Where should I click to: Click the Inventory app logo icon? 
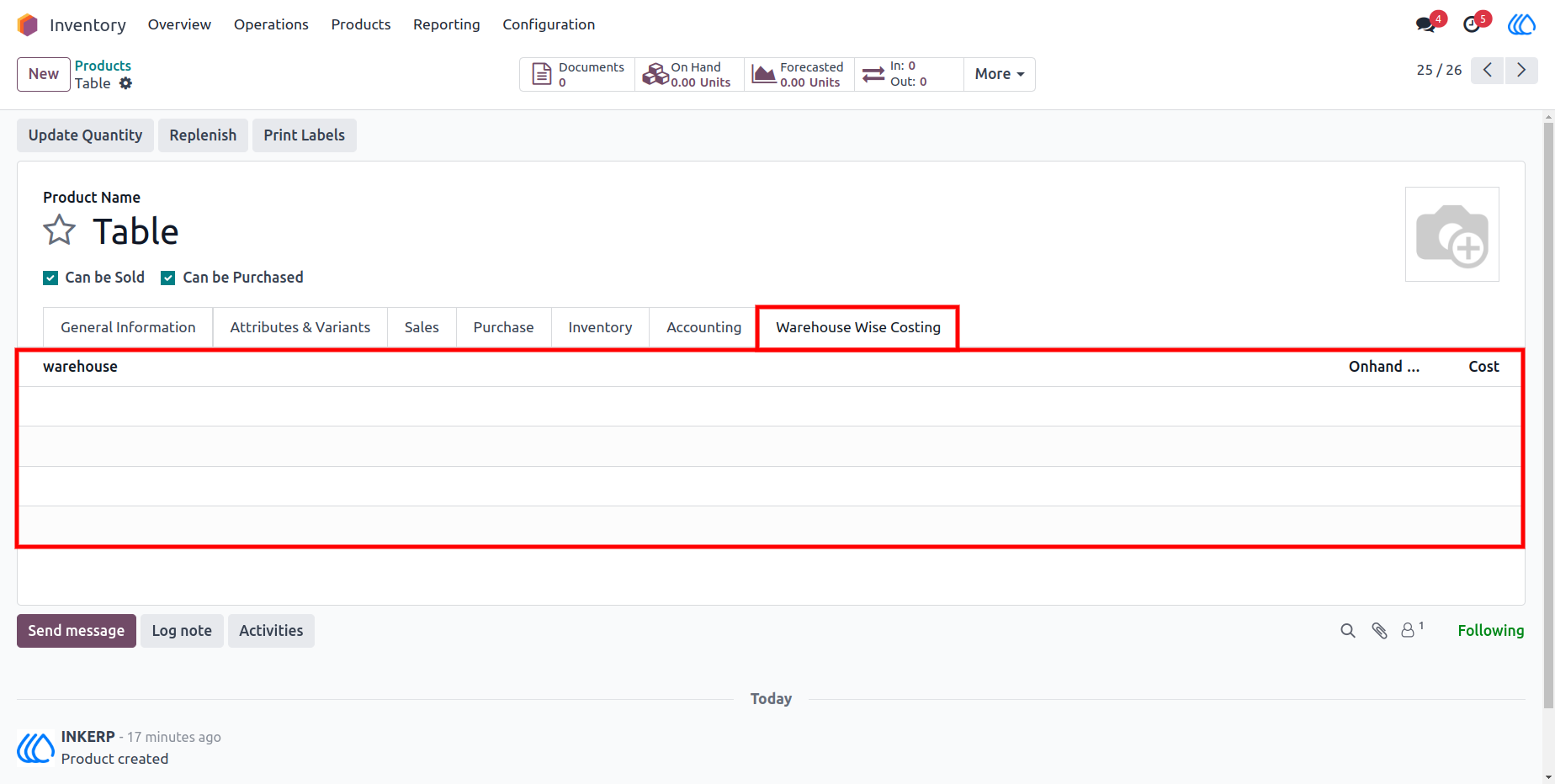point(28,25)
